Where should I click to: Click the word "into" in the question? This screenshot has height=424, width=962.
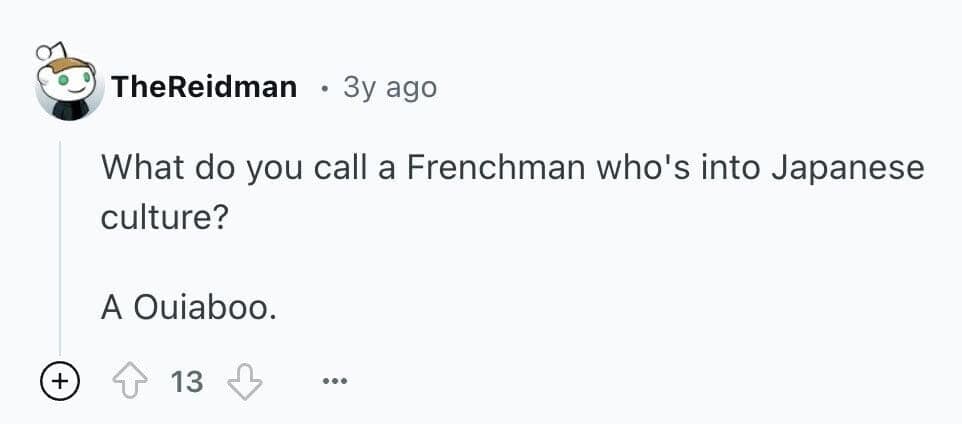coord(730,167)
